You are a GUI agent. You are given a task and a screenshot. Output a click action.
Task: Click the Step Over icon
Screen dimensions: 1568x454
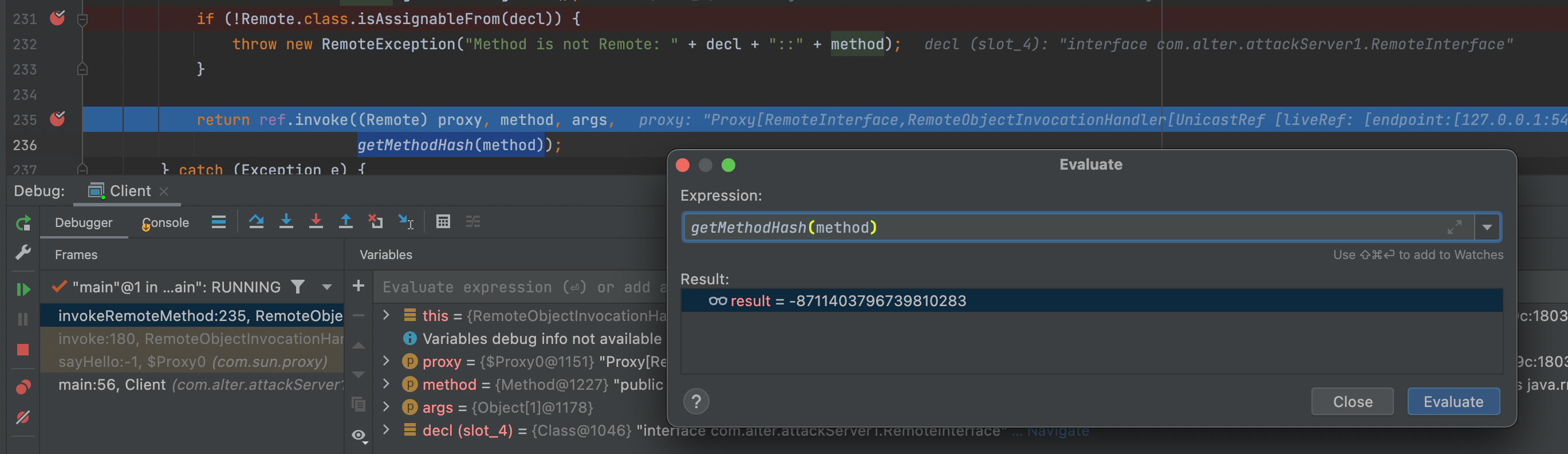[x=256, y=222]
